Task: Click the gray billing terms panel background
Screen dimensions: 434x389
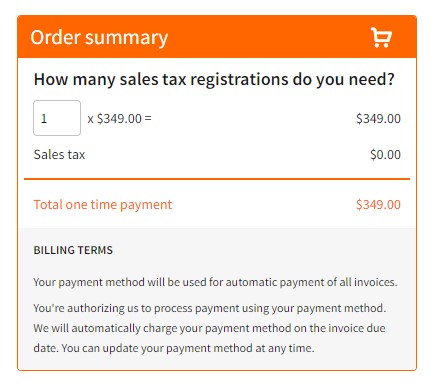Action: pos(217,299)
